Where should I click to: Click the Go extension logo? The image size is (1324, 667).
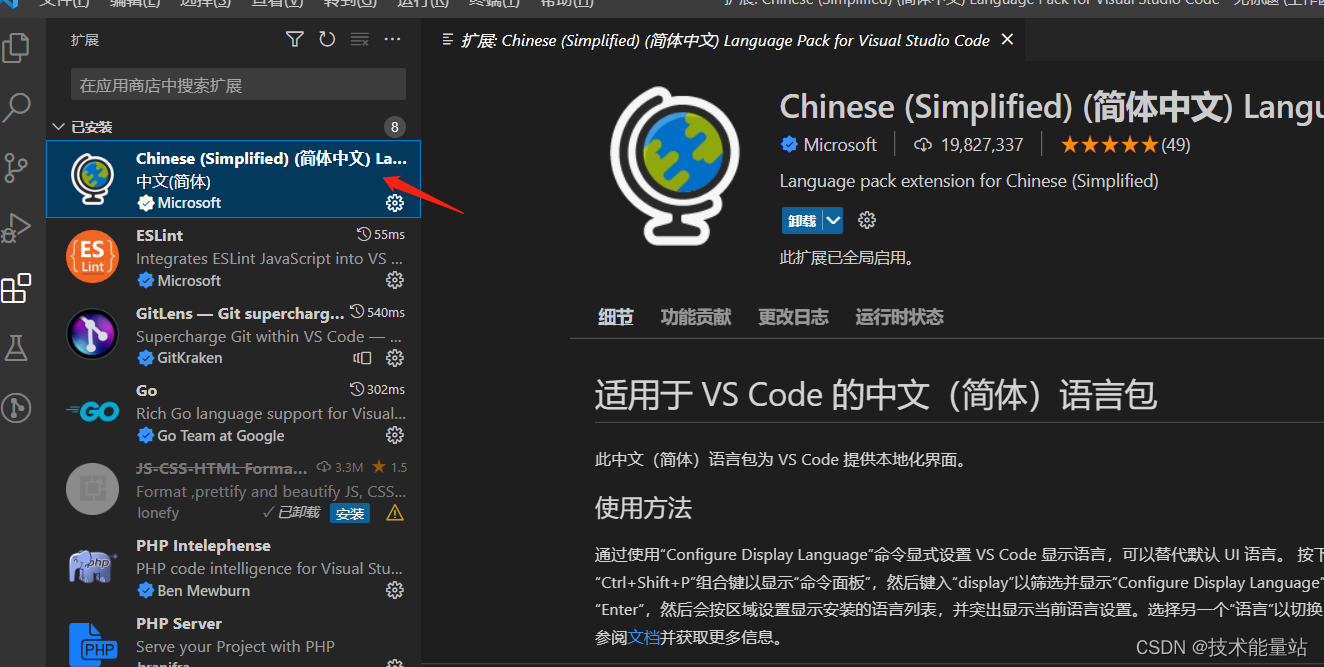(92, 412)
